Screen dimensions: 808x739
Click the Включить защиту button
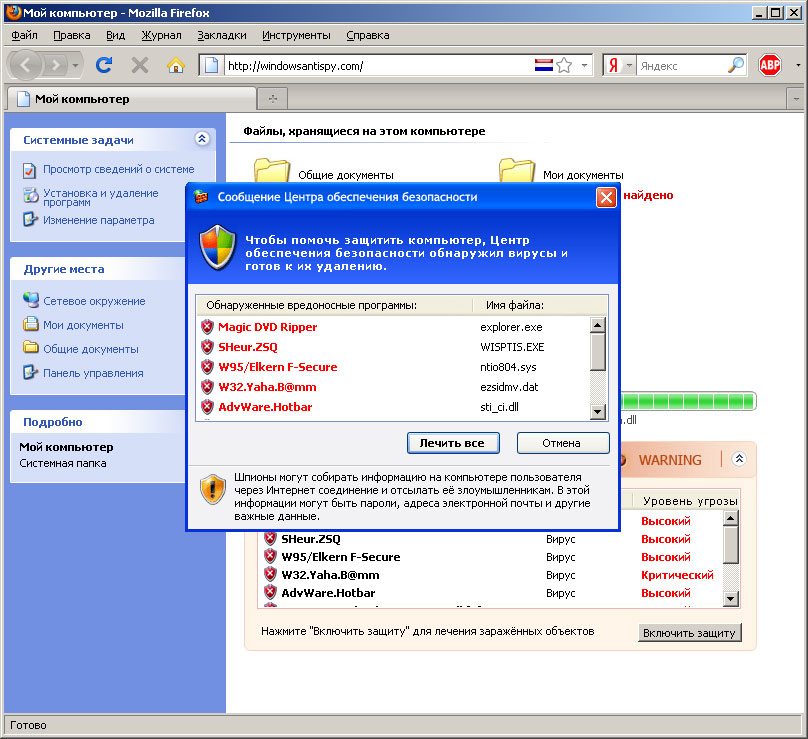click(x=689, y=632)
